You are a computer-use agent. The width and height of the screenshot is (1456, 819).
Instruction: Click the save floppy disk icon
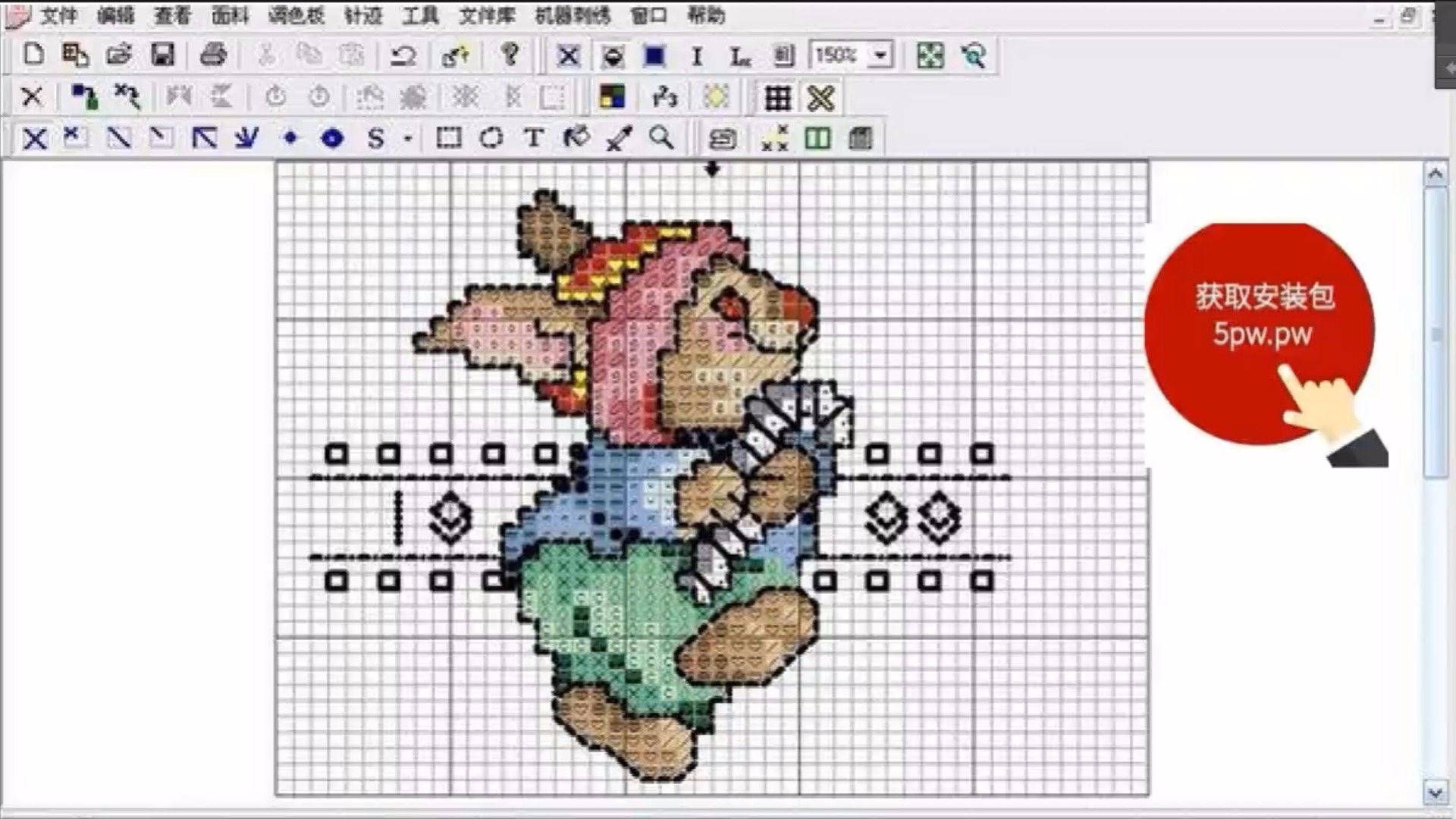(x=162, y=55)
